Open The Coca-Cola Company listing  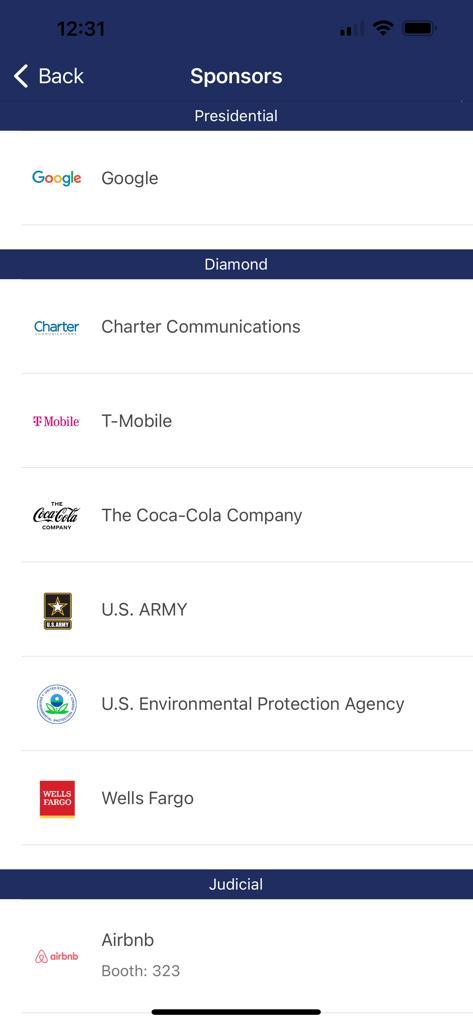coord(236,515)
